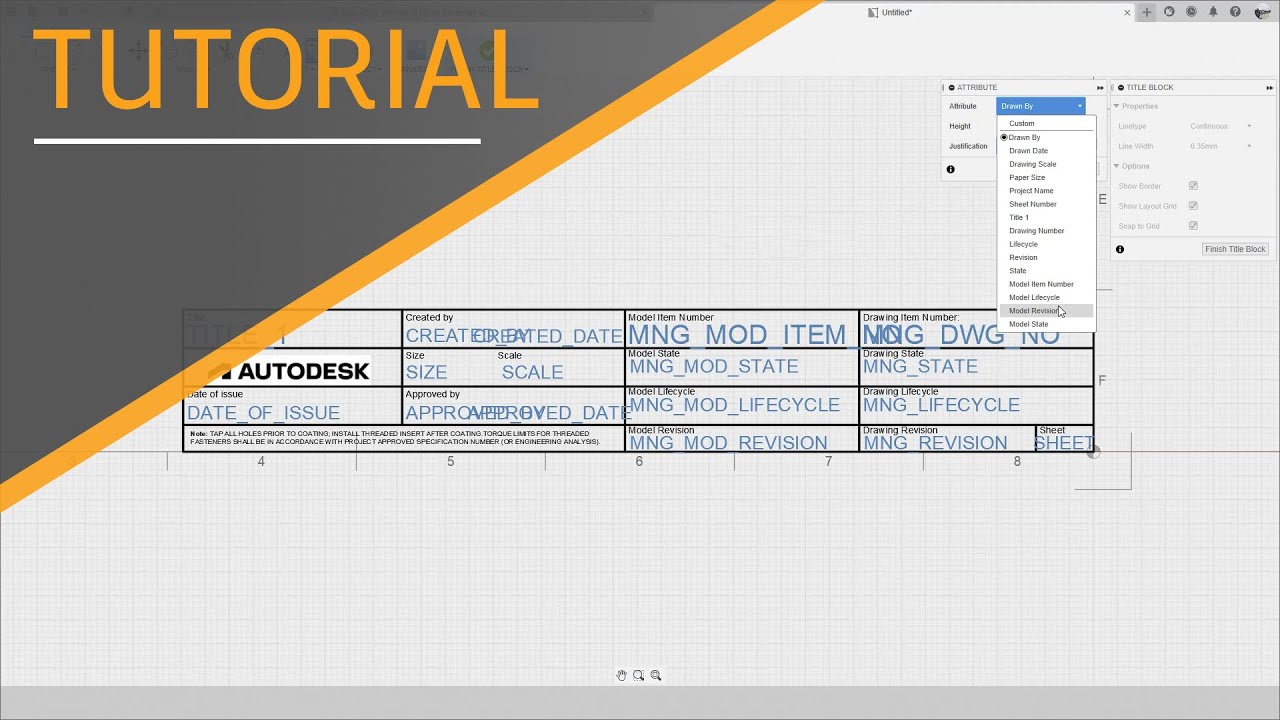
Task: Toggle the Show Border checkbox
Action: click(1193, 186)
